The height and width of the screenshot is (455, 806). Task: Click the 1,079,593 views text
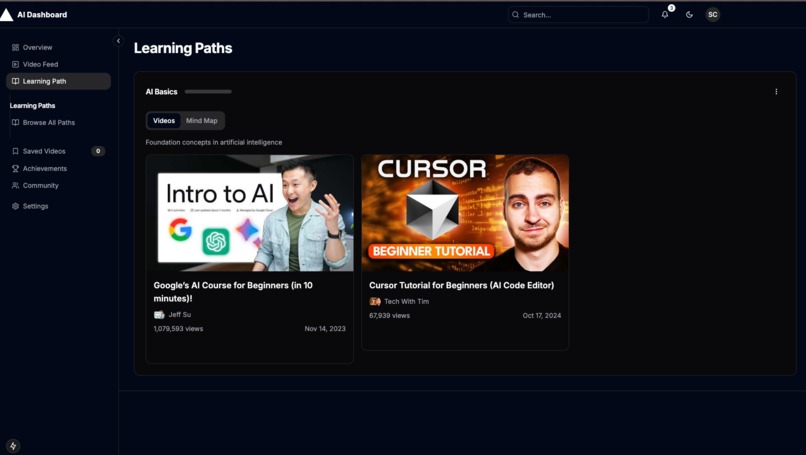[x=178, y=329]
